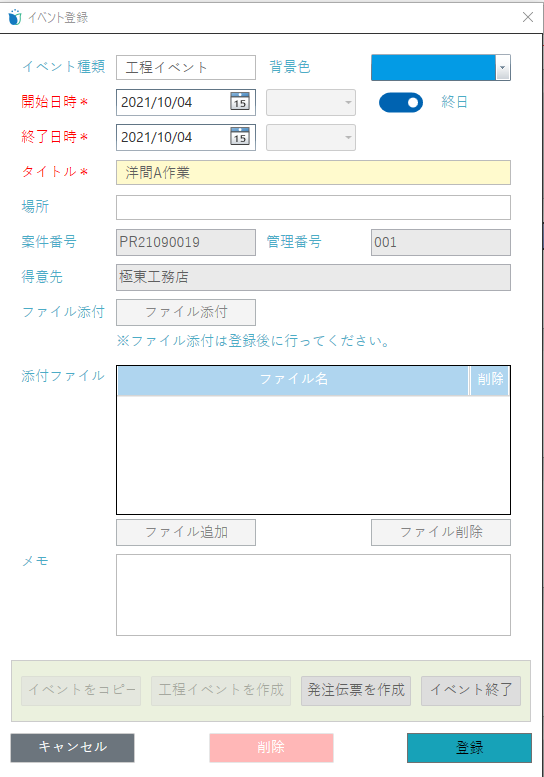The image size is (544, 777).
Task: Expand the 背景色 color dropdown arrow
Action: (503, 67)
